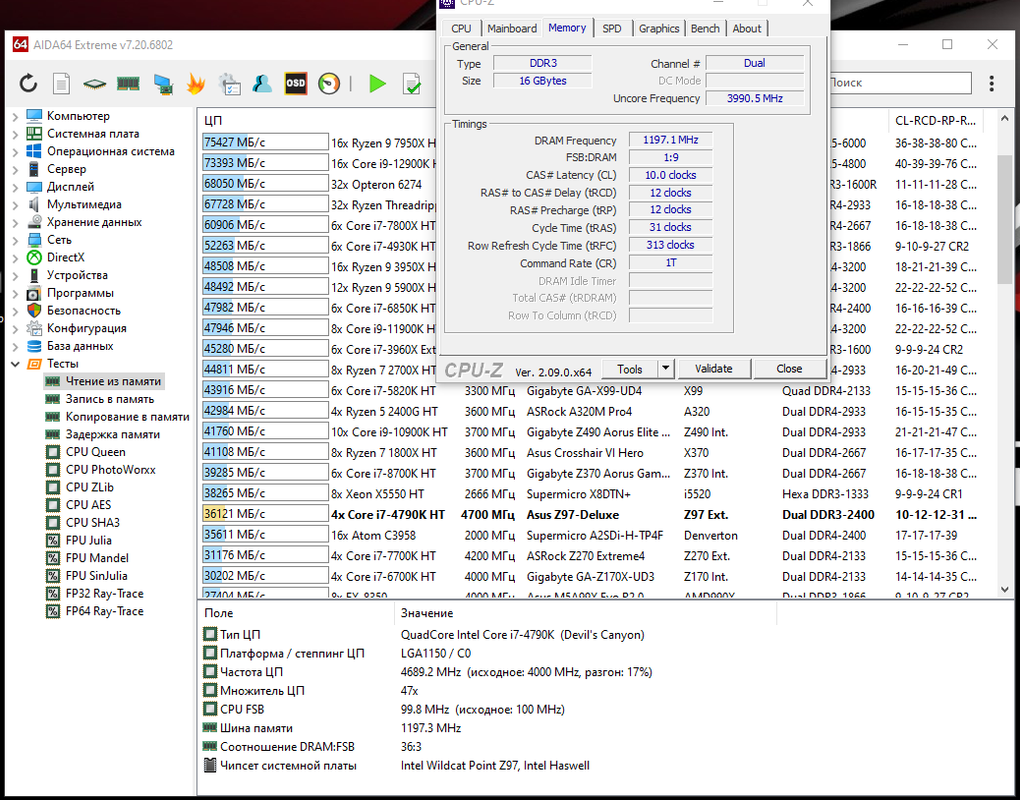Click the Validate button in CPU-Z
This screenshot has height=800, width=1020.
tap(714, 369)
